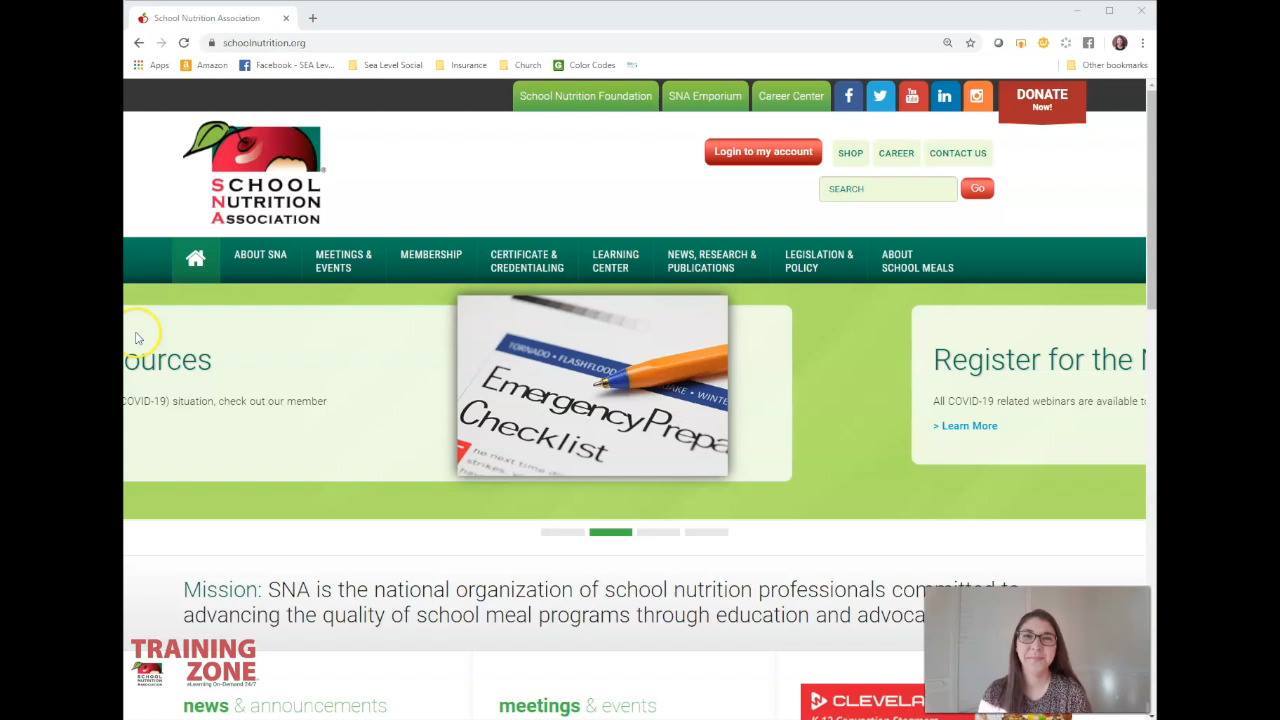Visit SNA's Facebook page icon
Image resolution: width=1280 pixels, height=720 pixels.
point(848,96)
